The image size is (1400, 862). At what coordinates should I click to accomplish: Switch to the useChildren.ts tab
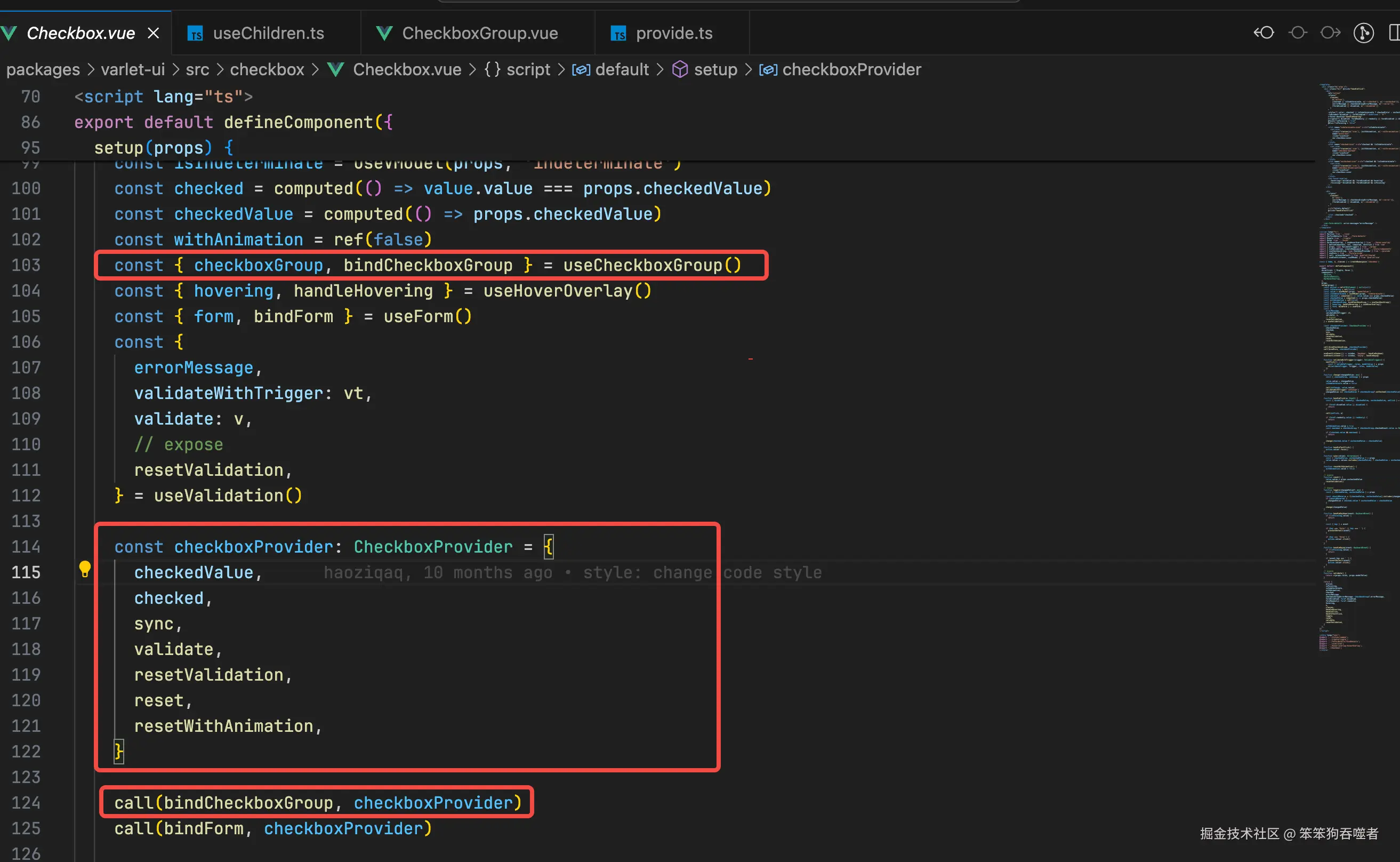(x=268, y=33)
